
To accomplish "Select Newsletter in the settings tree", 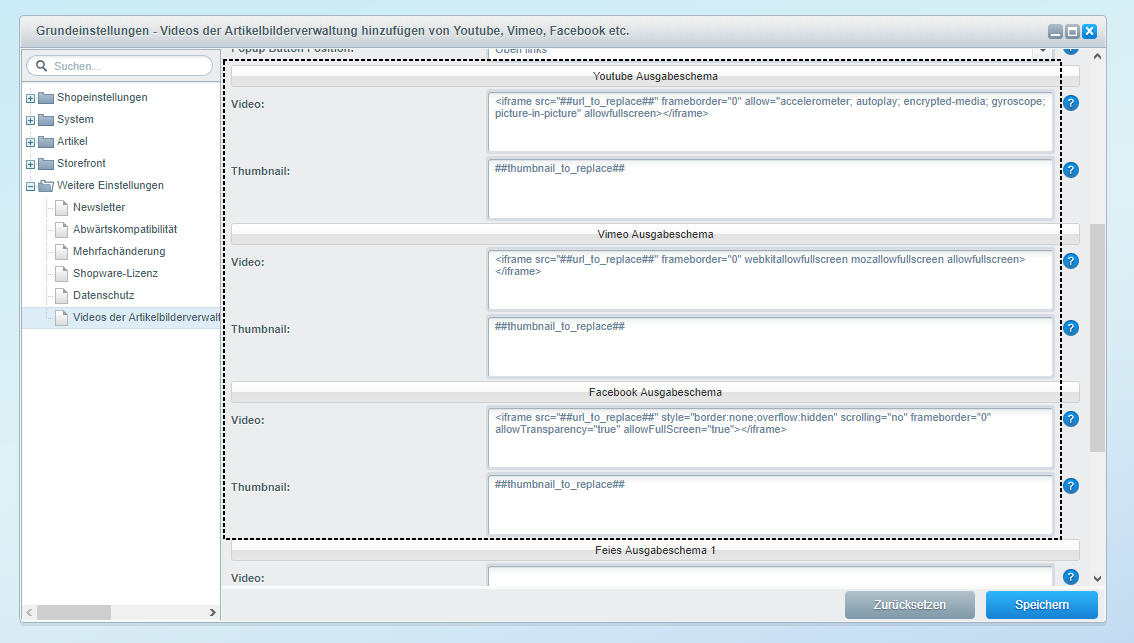I will pos(99,208).
